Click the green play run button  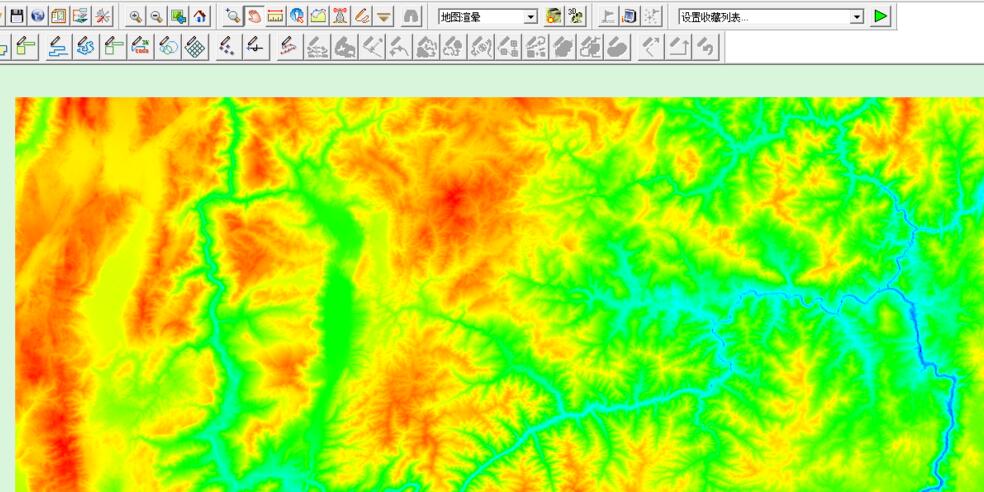(x=880, y=16)
